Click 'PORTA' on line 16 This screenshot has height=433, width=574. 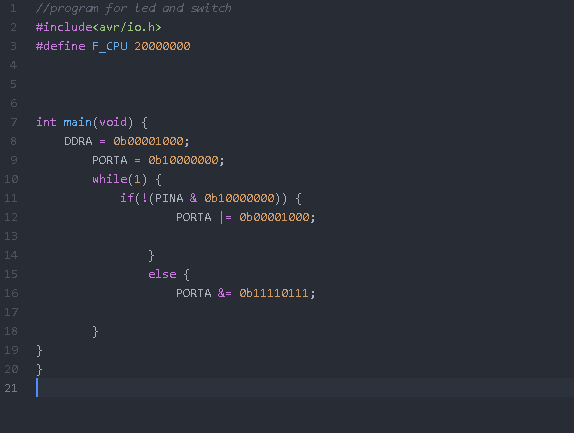(x=194, y=293)
